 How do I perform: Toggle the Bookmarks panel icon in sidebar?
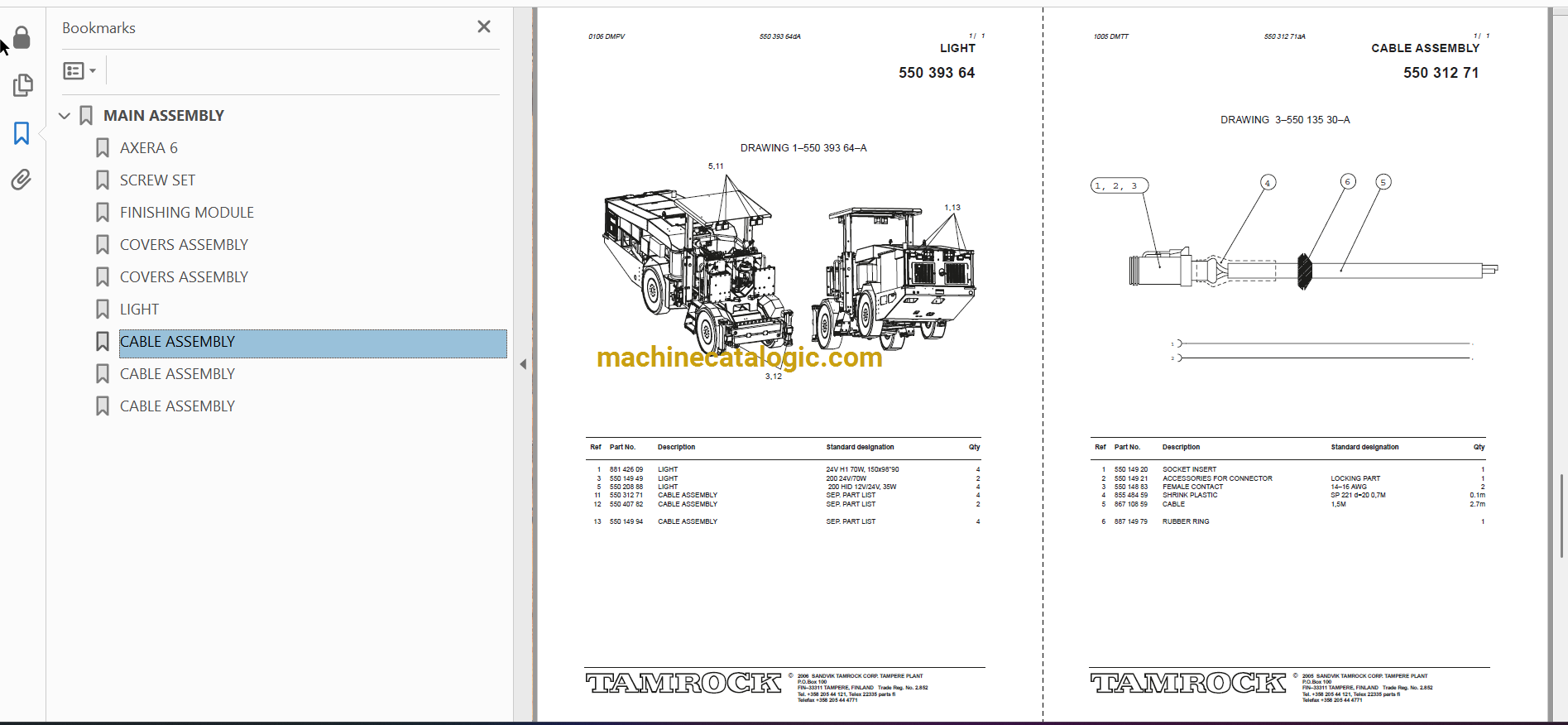(x=22, y=133)
